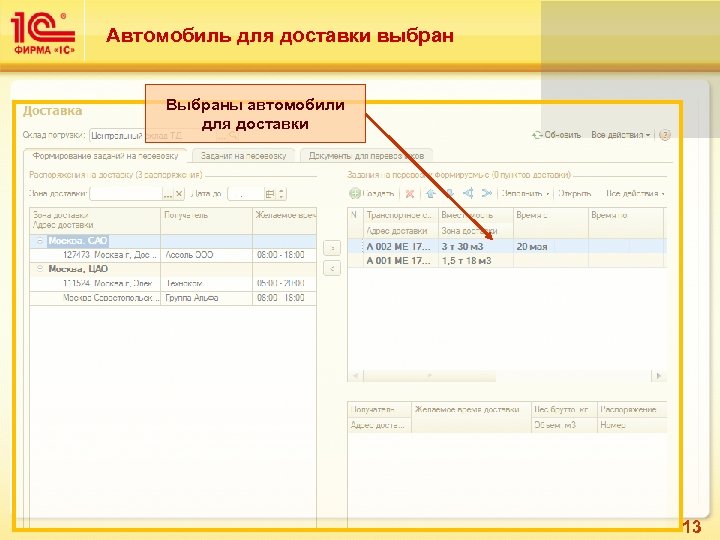Click the horizontal scrollbar left arrow
The width and height of the screenshot is (720, 540).
(355, 376)
